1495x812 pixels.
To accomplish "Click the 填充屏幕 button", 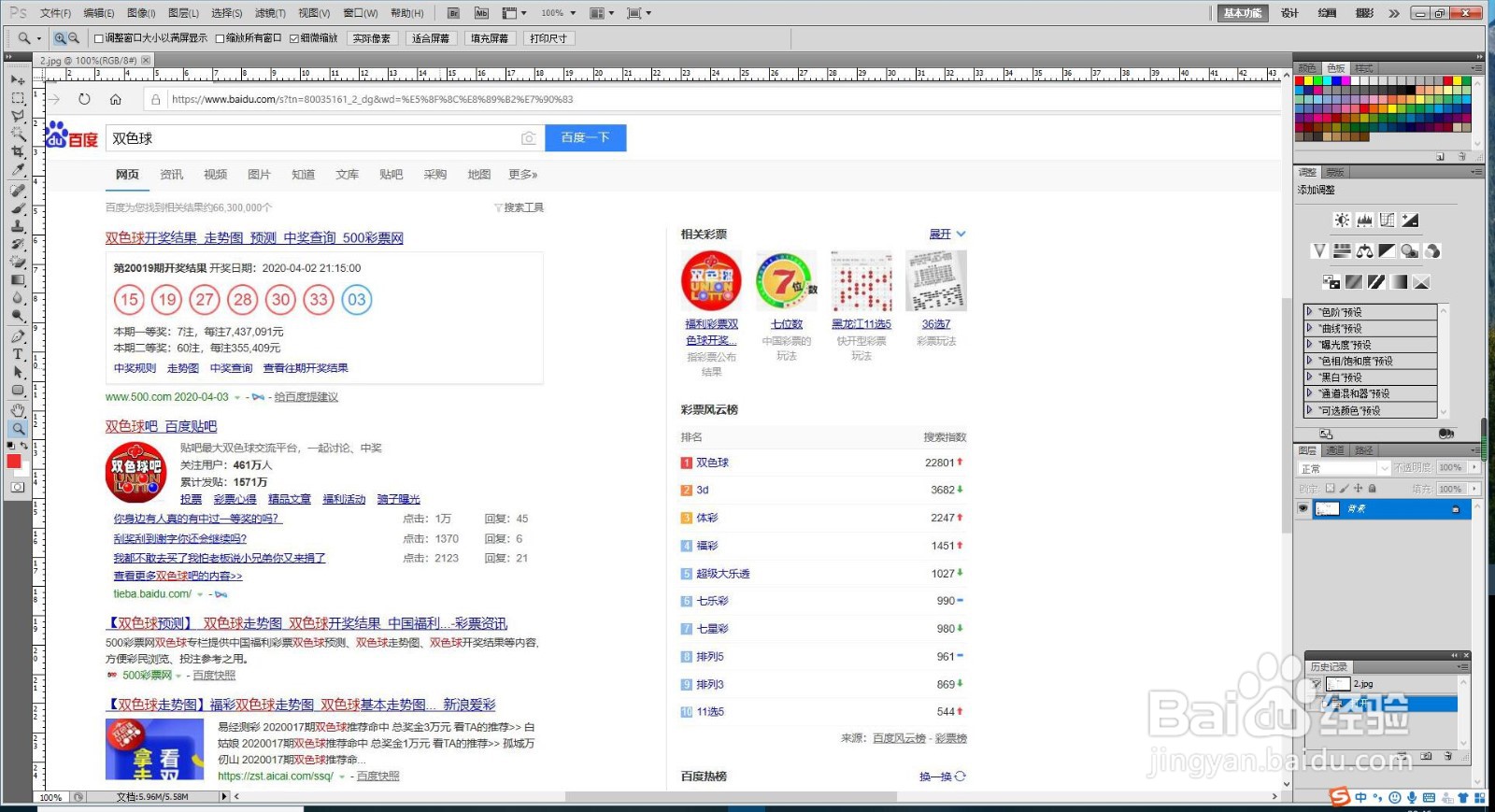I will (490, 38).
